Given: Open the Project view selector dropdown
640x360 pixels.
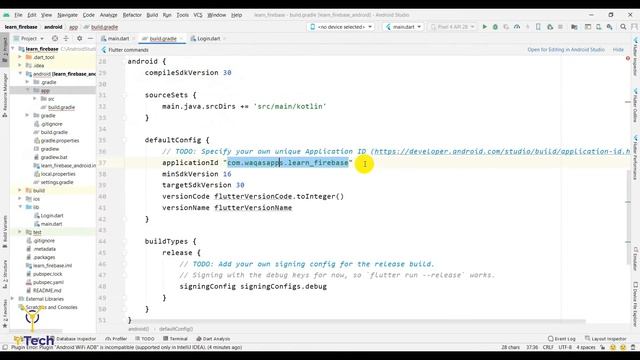Looking at the screenshot, I should click(29, 38).
